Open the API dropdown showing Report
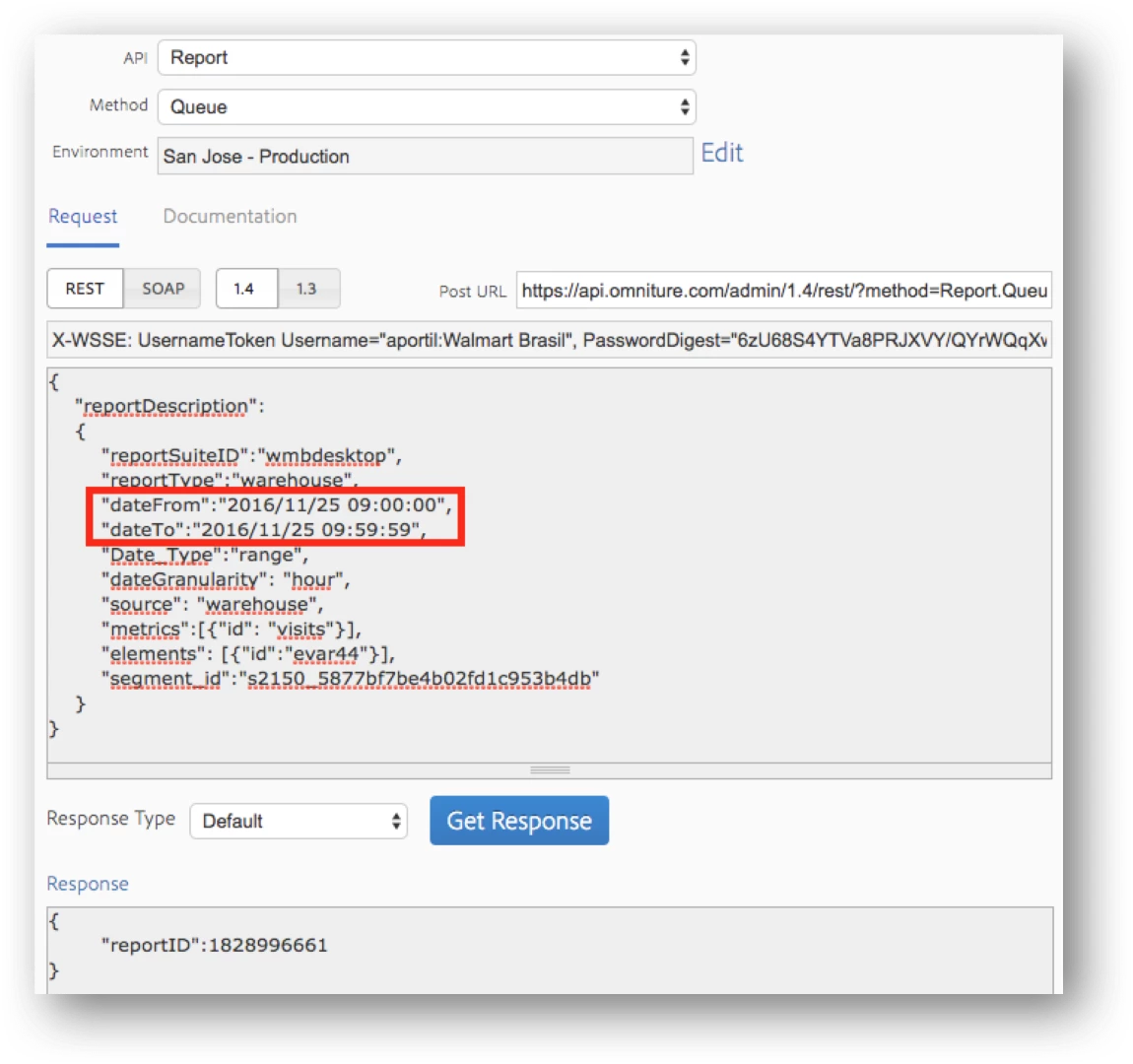 point(427,58)
